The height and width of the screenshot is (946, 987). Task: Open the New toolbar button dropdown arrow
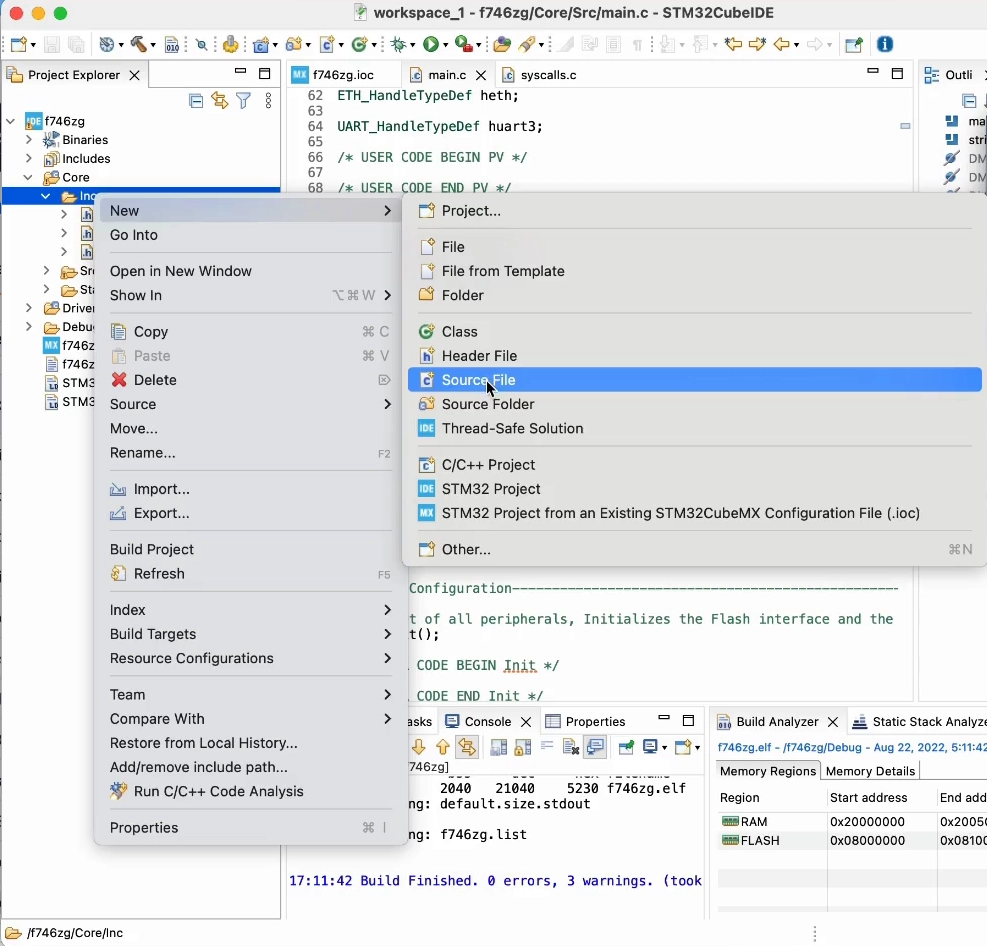[33, 44]
